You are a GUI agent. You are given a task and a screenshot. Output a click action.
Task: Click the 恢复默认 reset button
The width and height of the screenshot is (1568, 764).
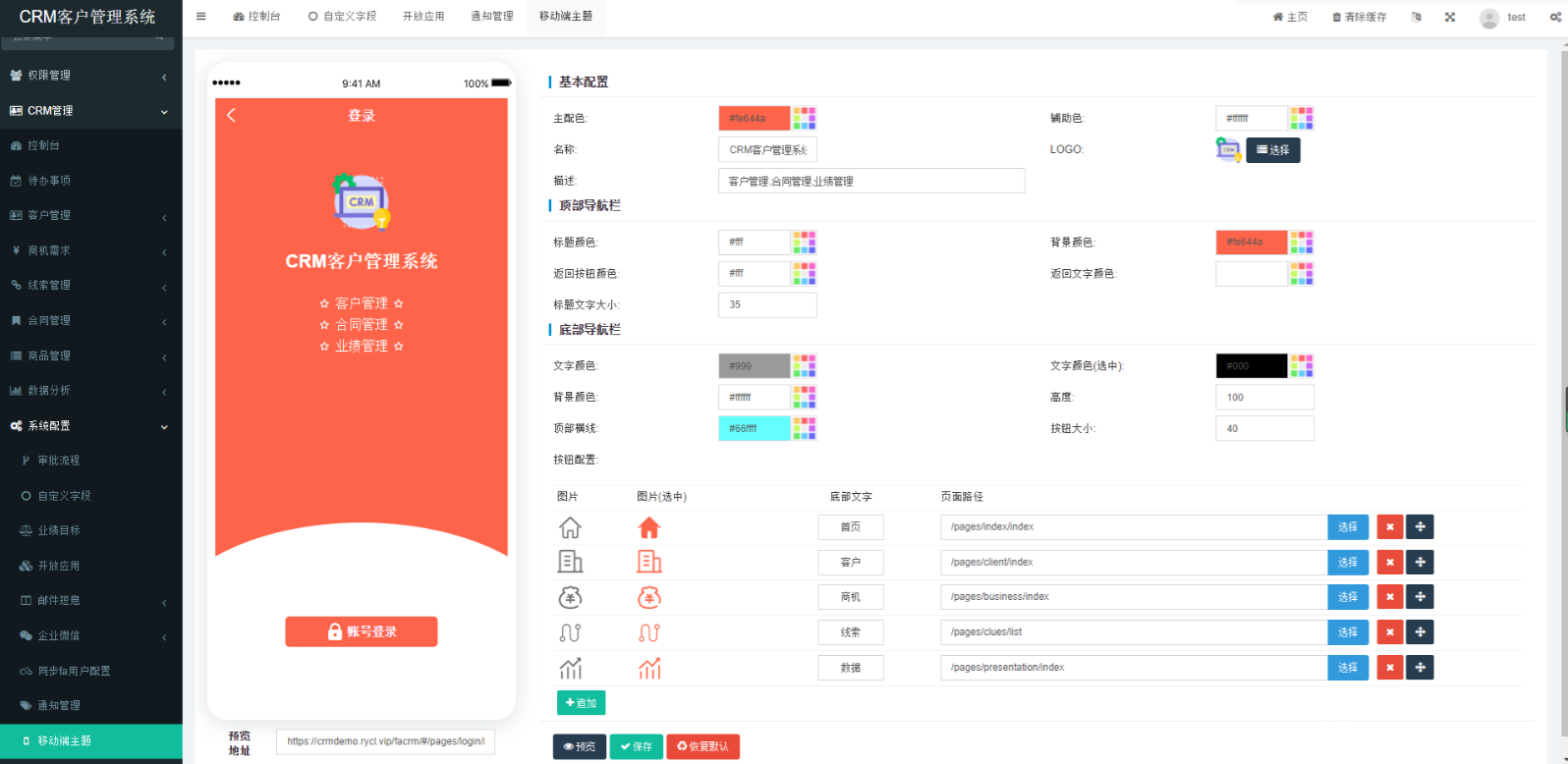click(702, 747)
